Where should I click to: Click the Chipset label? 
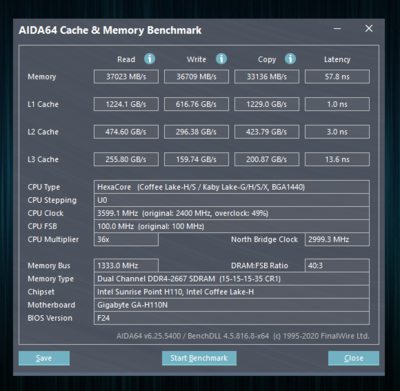coord(41,292)
